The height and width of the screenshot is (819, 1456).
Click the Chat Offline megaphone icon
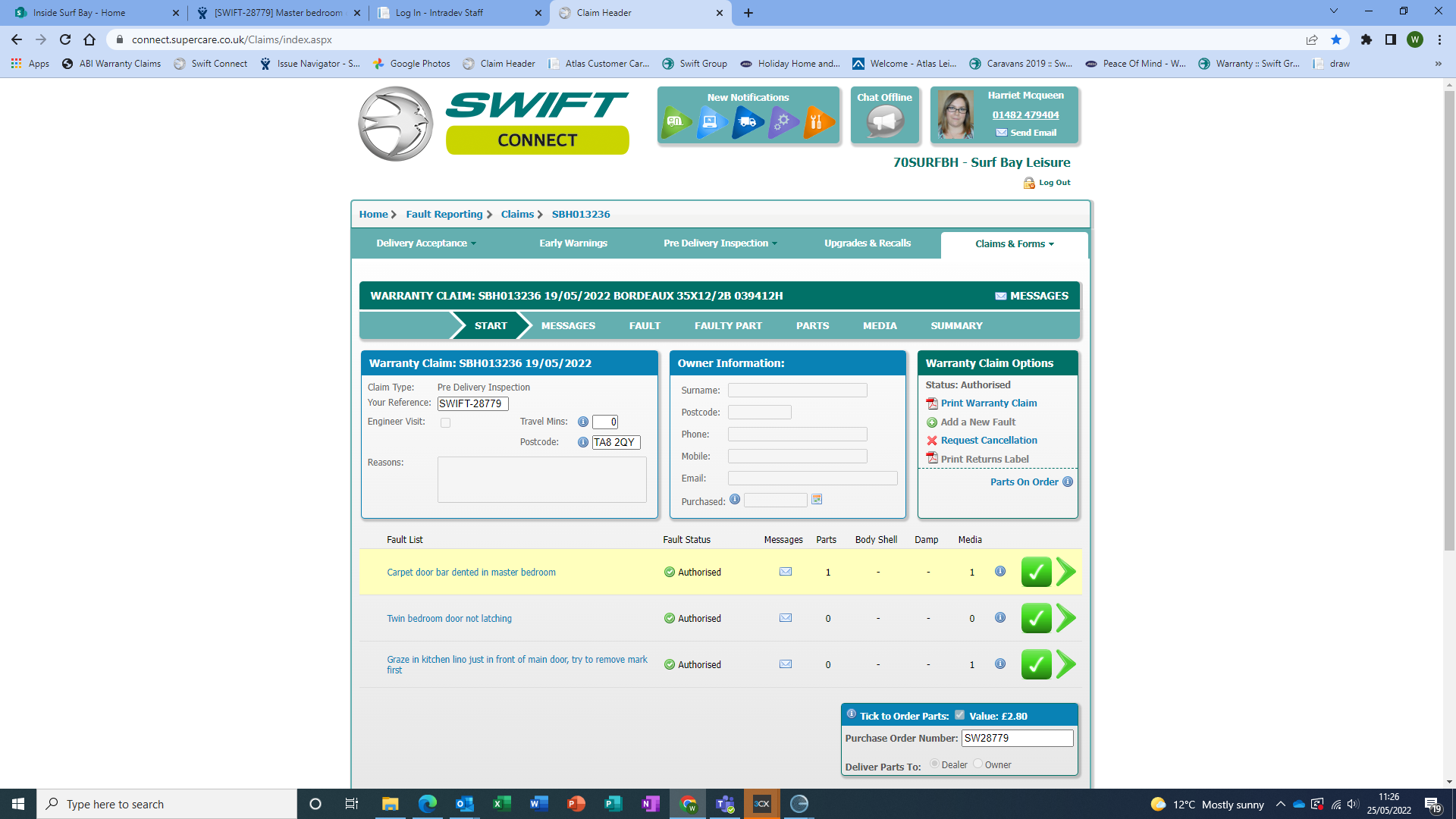point(884,121)
